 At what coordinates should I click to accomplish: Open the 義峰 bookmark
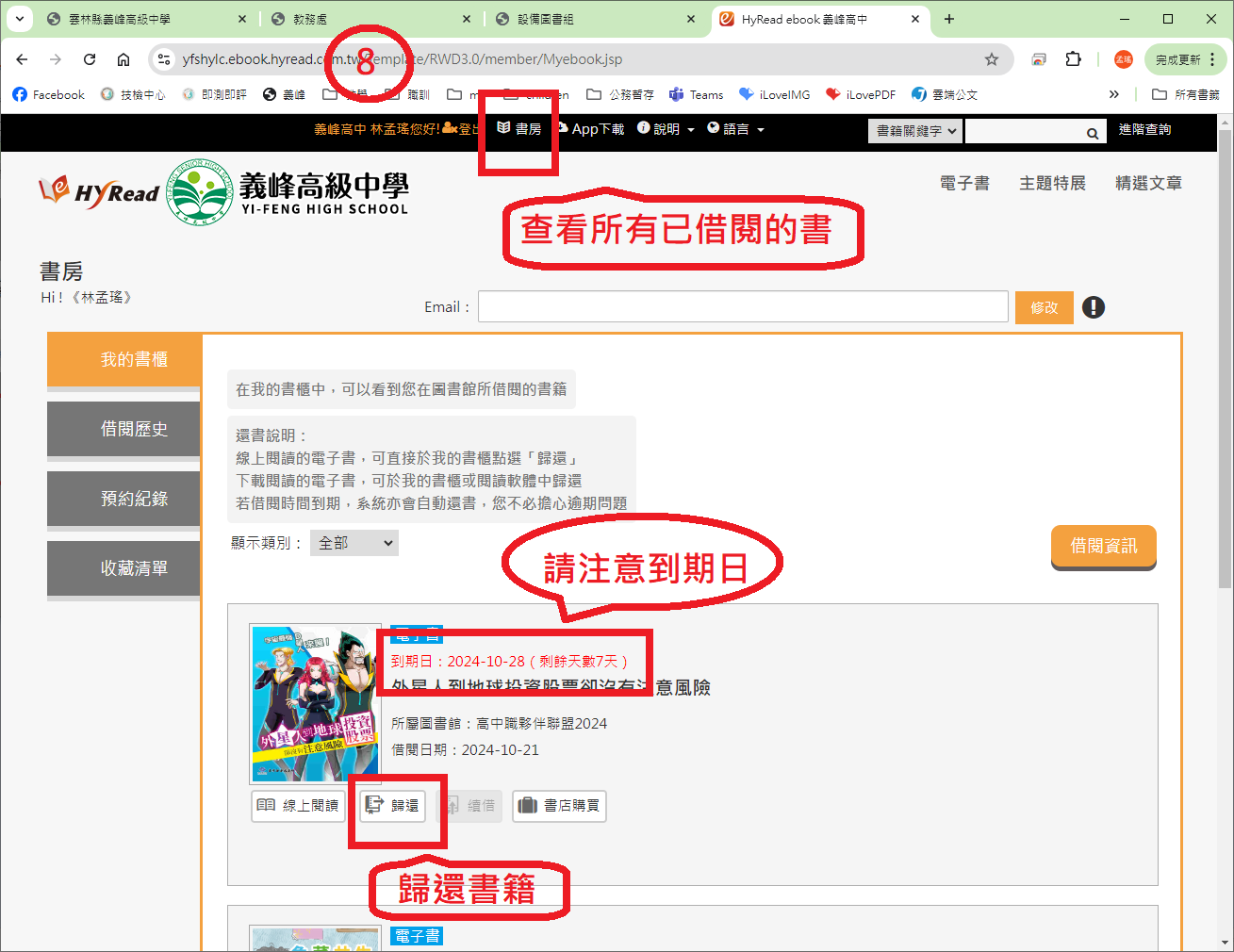pyautogui.click(x=284, y=94)
